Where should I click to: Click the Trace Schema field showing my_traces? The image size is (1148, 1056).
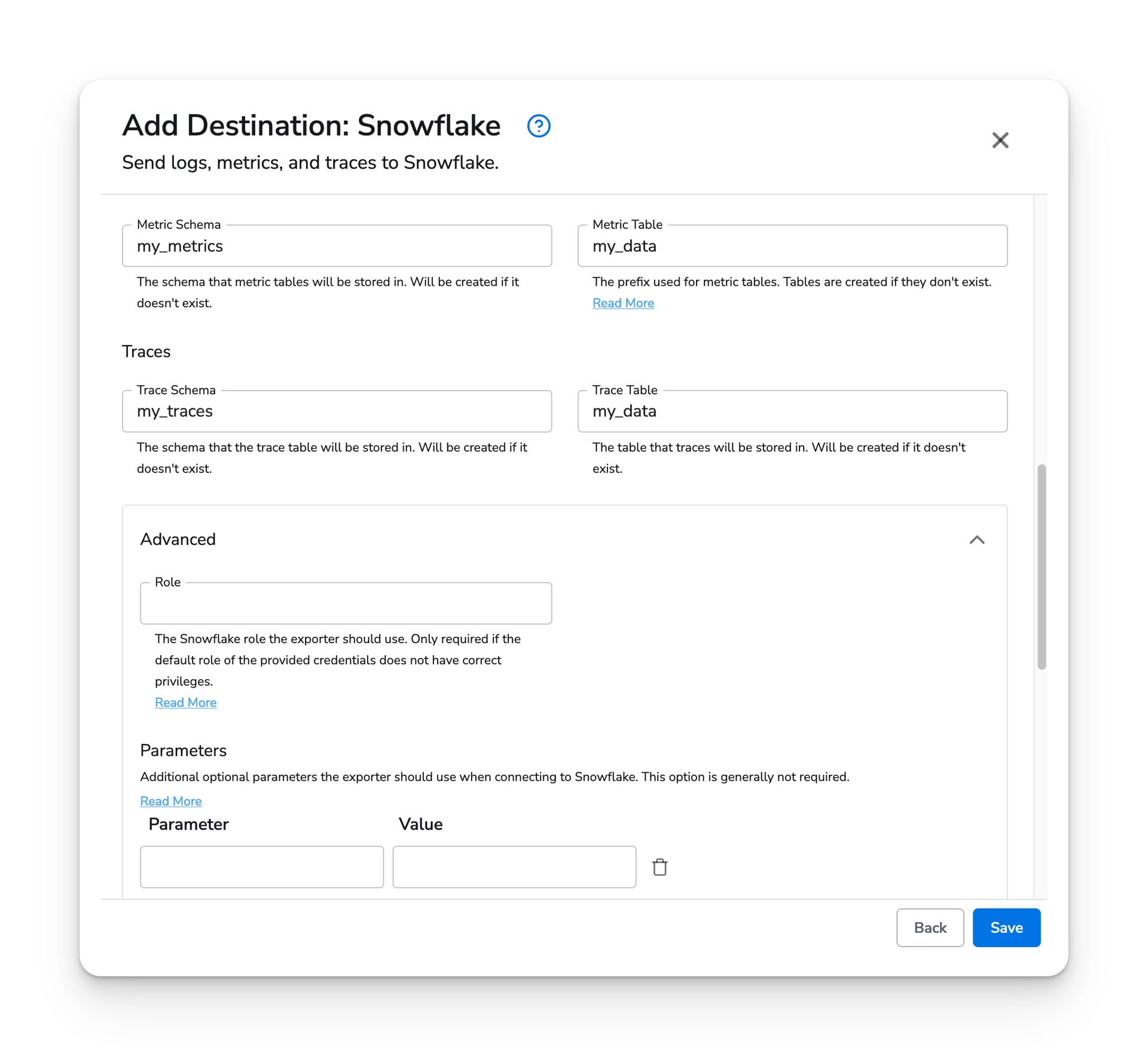(x=337, y=411)
